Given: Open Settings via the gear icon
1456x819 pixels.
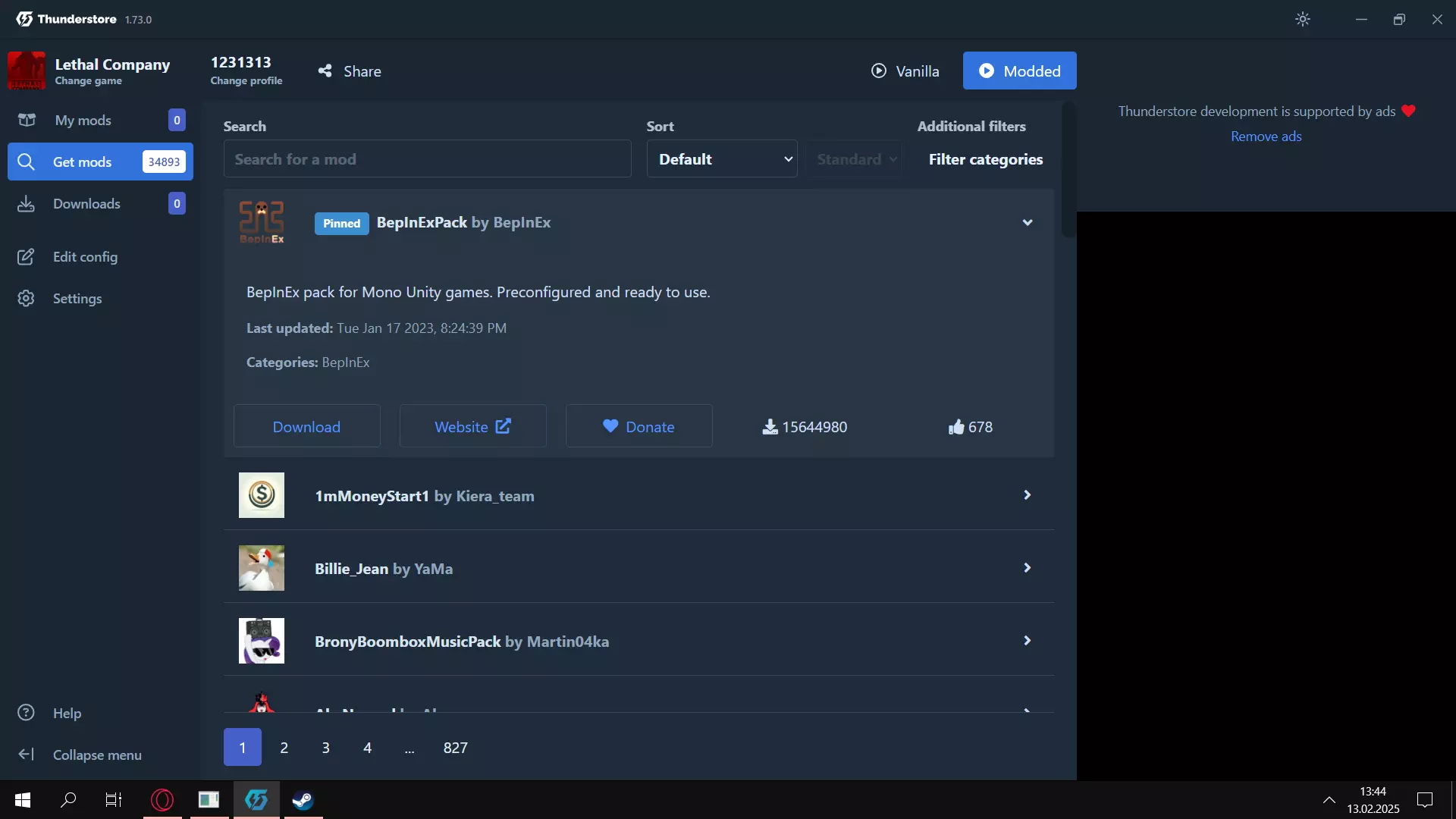Looking at the screenshot, I should (x=26, y=299).
